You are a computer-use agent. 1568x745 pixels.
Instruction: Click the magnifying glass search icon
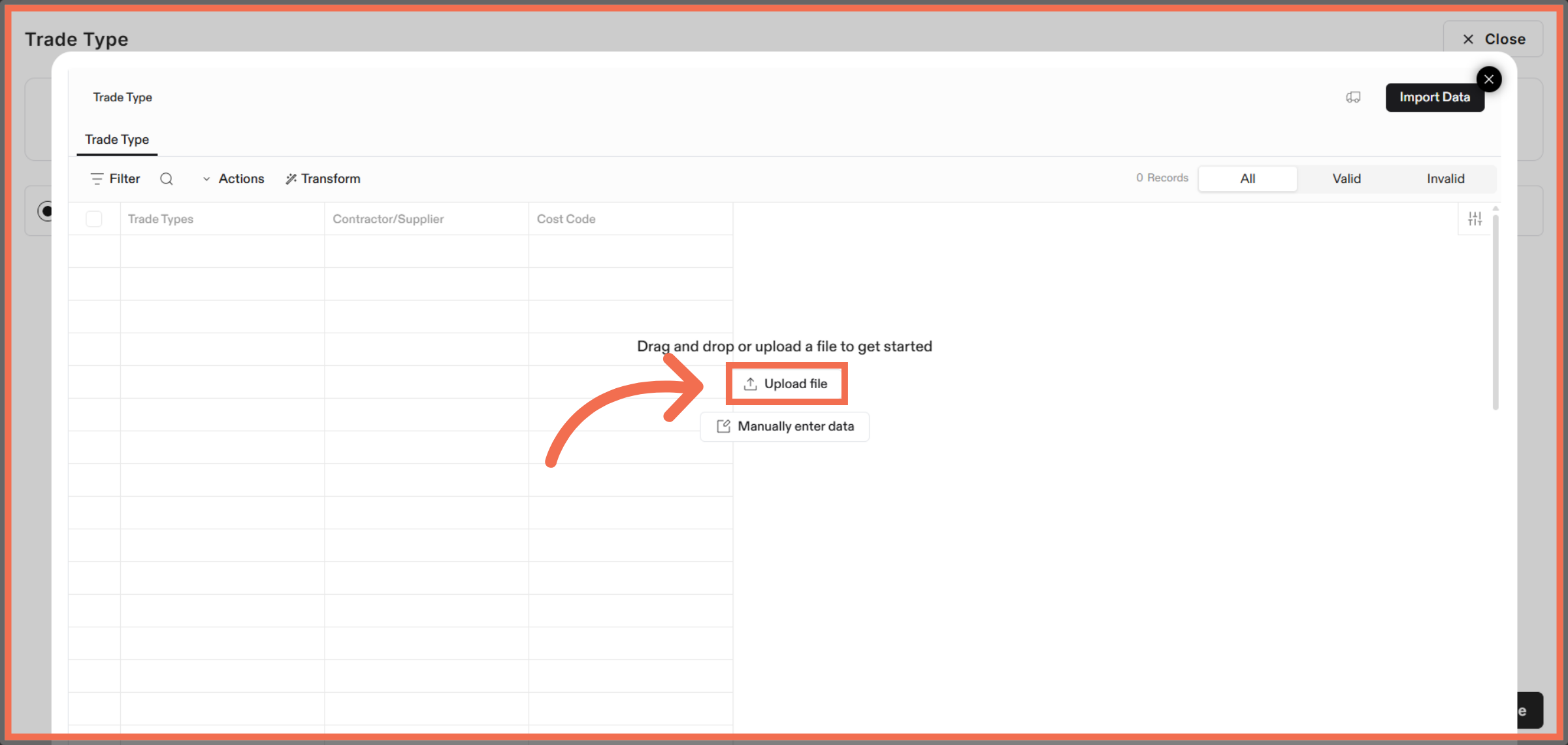pyautogui.click(x=167, y=178)
